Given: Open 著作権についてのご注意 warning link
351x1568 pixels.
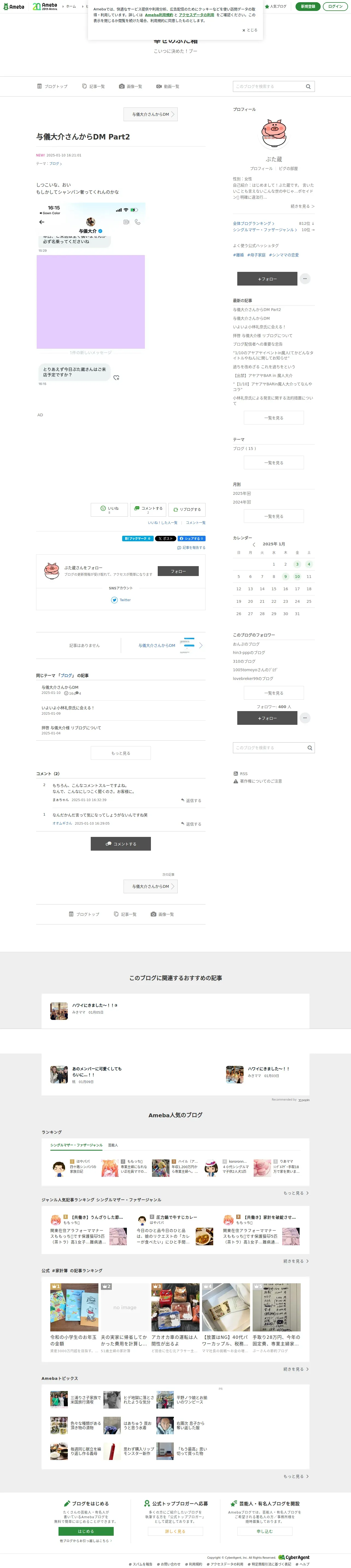Looking at the screenshot, I should [x=257, y=781].
